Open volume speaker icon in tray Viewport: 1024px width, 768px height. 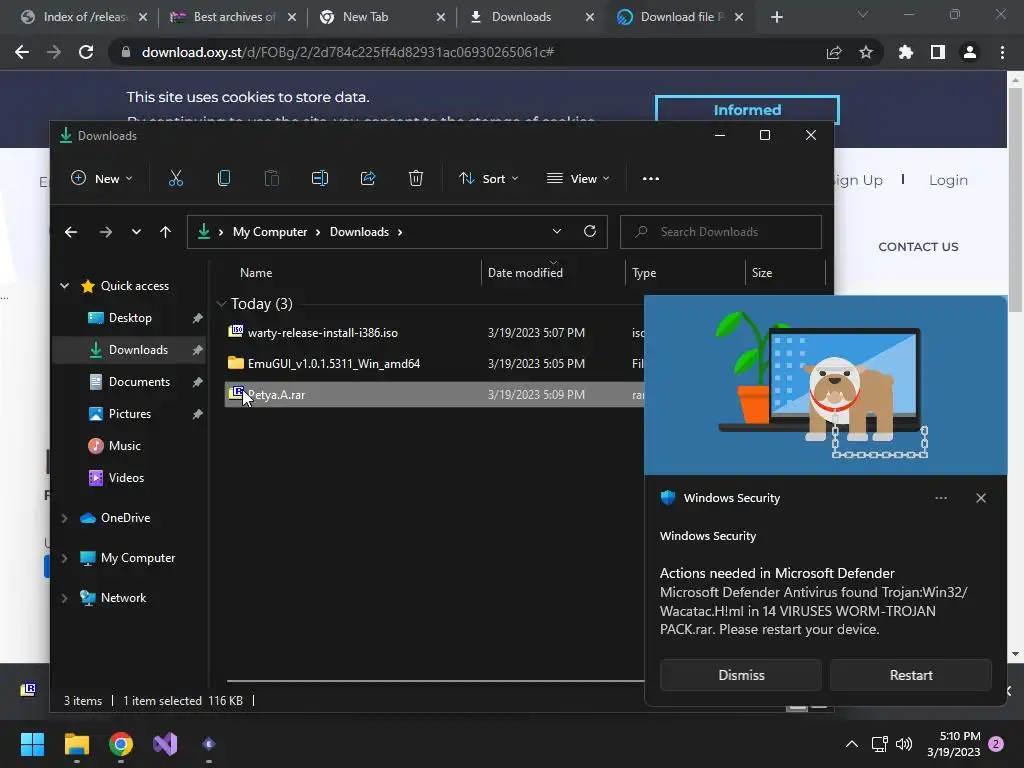tap(904, 744)
